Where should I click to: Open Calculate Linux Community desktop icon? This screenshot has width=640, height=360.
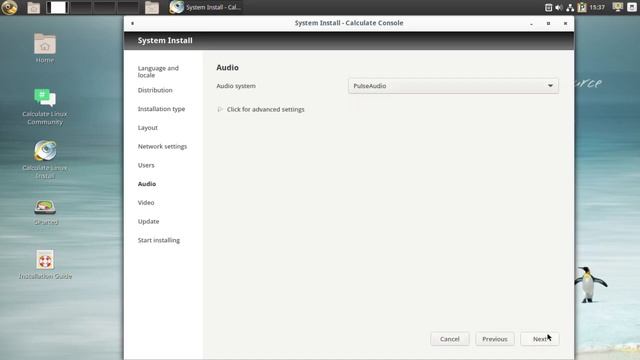click(45, 107)
